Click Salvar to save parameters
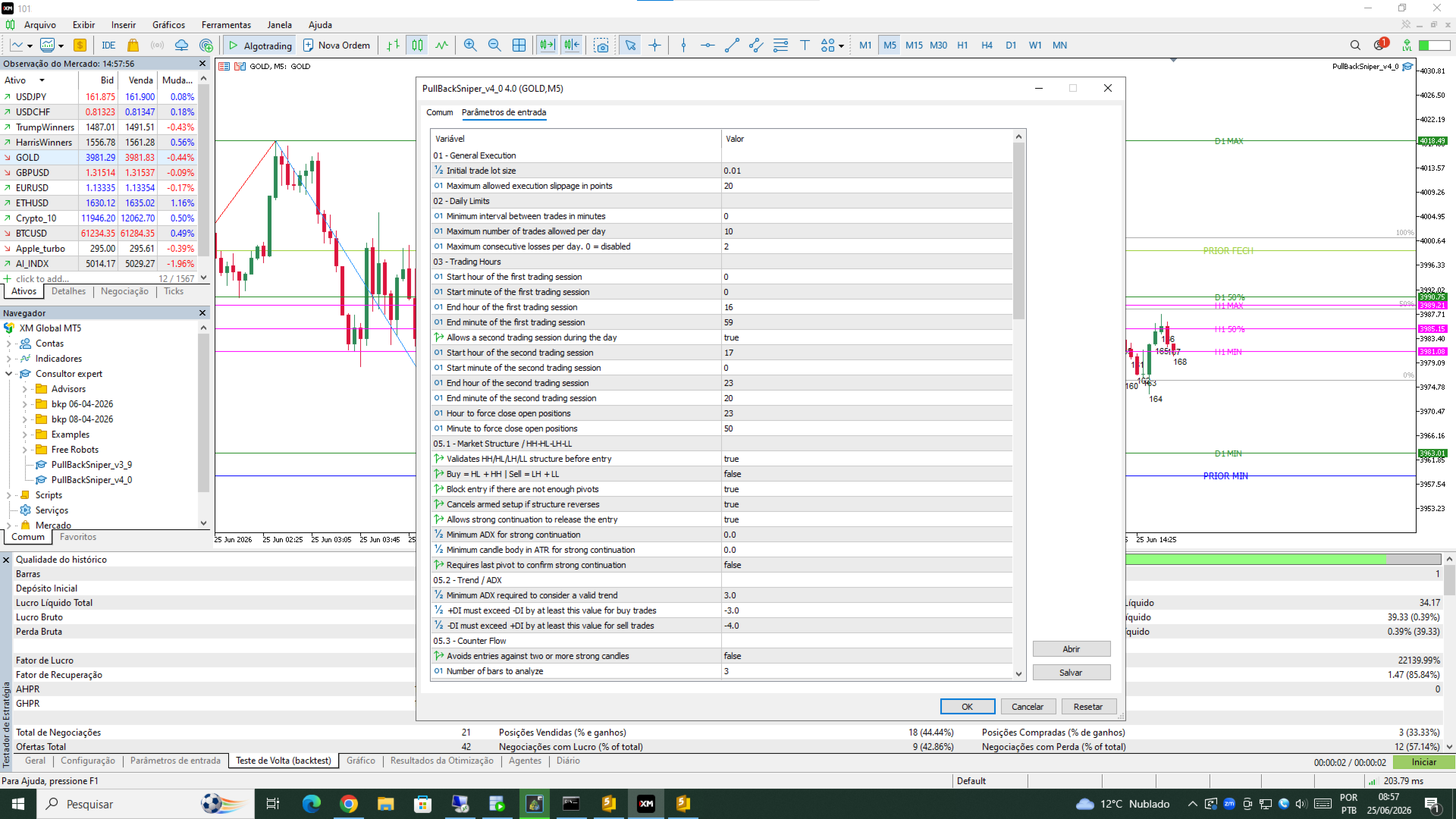1456x819 pixels. coord(1072,673)
